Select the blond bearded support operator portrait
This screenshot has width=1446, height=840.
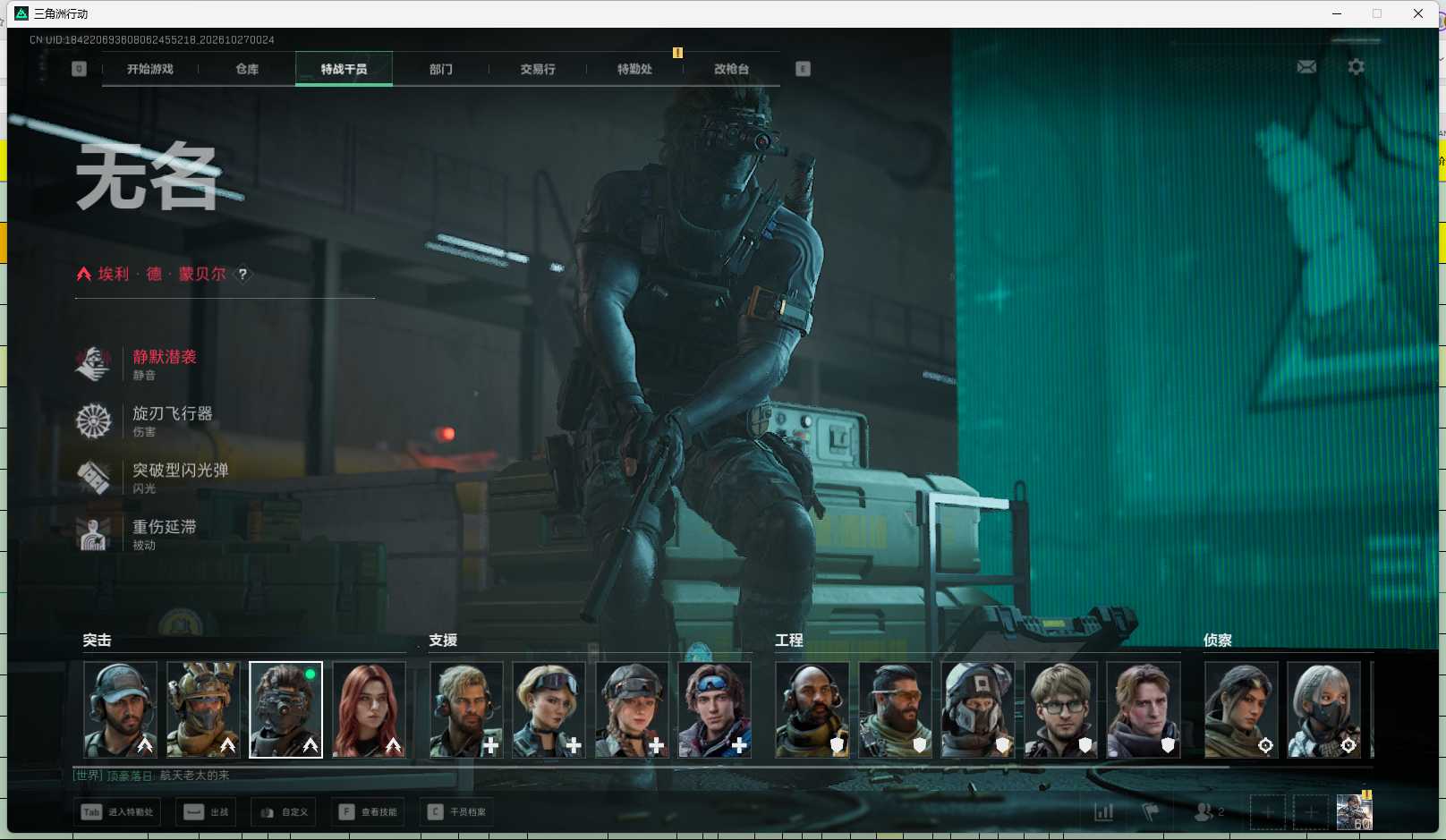point(466,709)
